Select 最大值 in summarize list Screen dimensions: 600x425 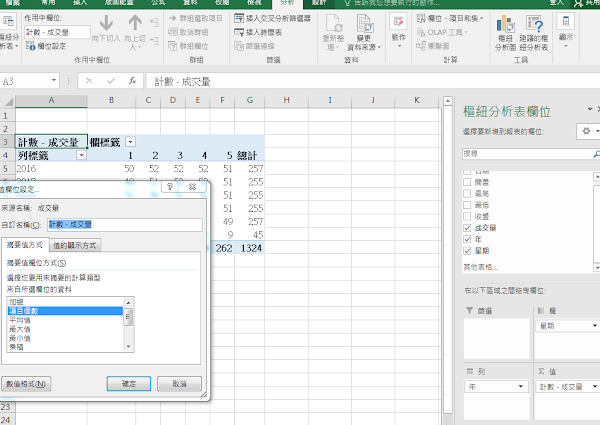click(65, 329)
